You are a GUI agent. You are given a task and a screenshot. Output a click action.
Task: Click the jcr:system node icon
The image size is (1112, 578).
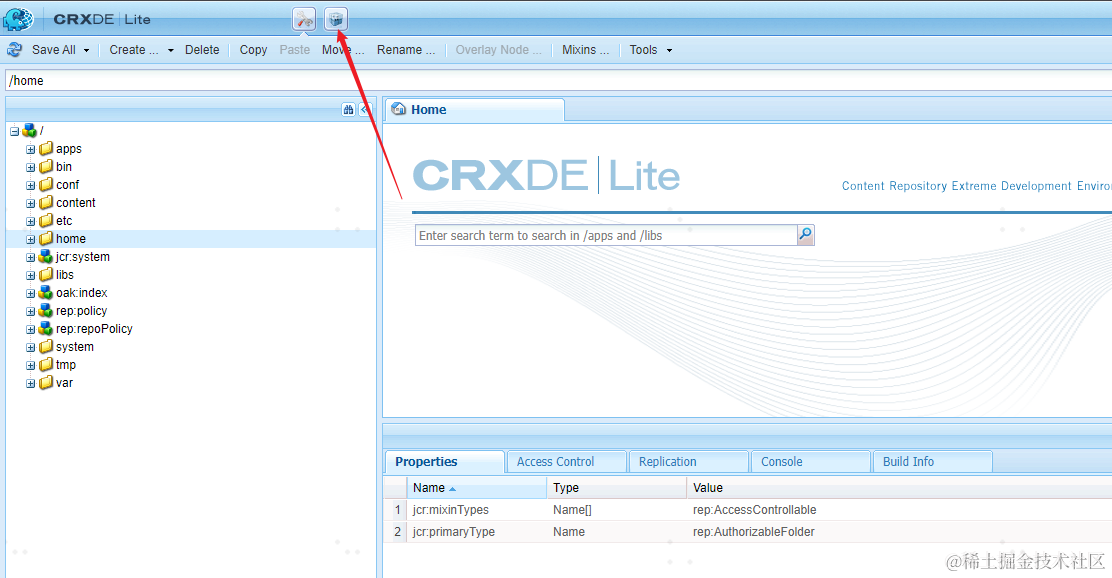(46, 257)
